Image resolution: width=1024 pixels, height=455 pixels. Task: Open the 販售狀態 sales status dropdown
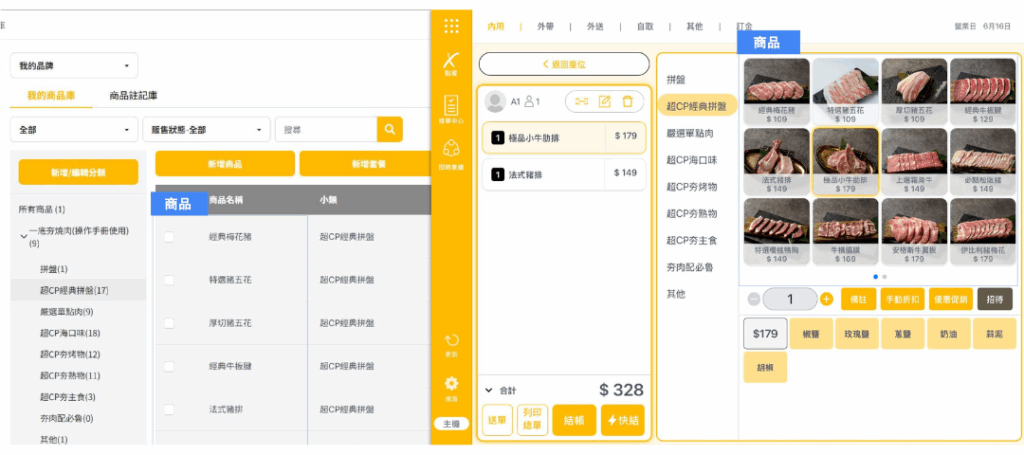(207, 130)
